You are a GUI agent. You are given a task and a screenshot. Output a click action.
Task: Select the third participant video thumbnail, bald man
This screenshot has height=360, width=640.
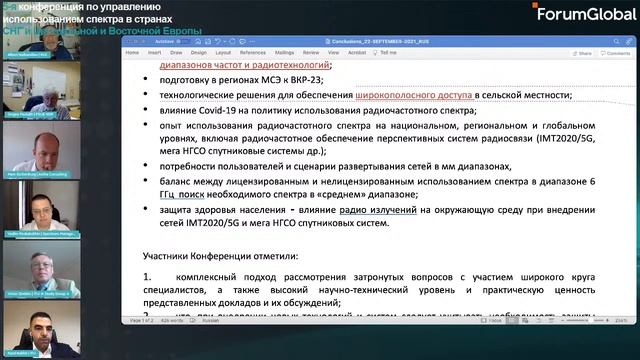click(42, 150)
